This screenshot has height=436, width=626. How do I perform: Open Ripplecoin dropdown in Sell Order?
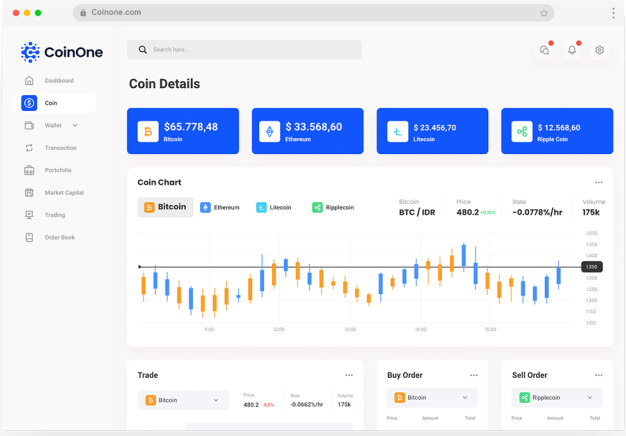557,398
